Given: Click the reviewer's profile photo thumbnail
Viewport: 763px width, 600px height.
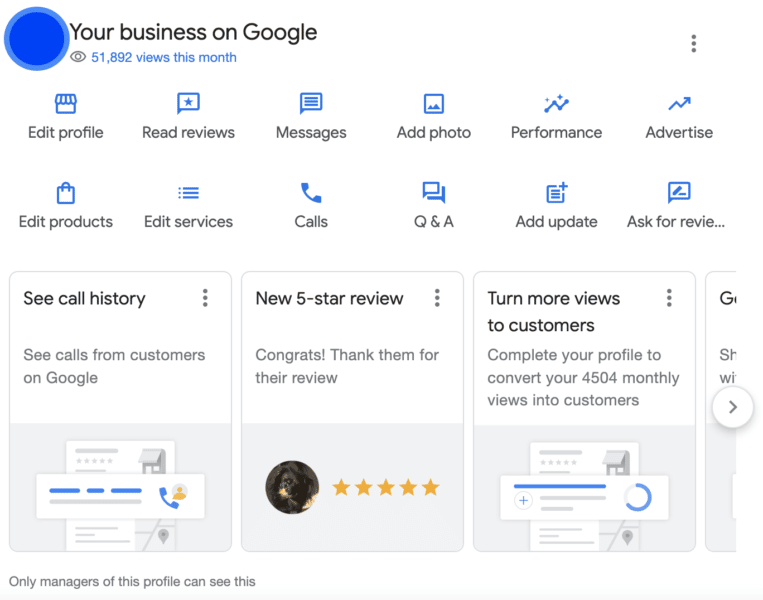Looking at the screenshot, I should [292, 487].
